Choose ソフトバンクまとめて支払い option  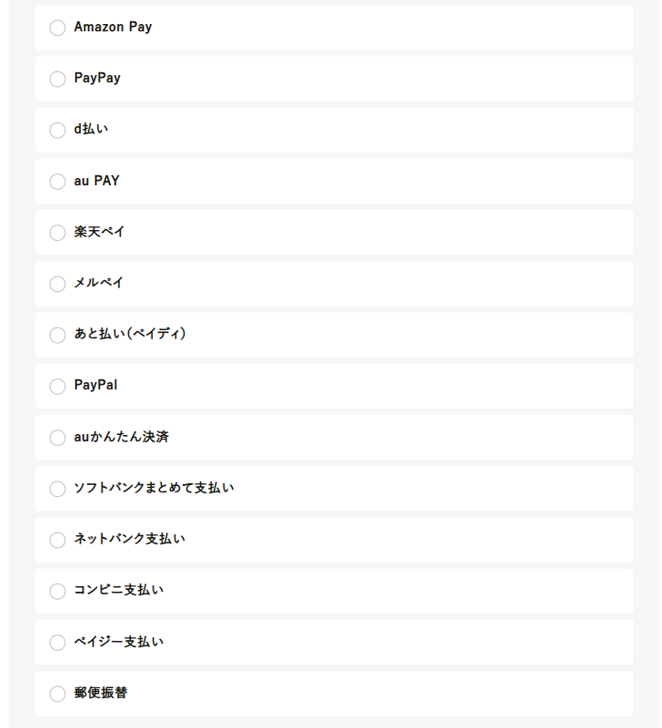point(58,489)
